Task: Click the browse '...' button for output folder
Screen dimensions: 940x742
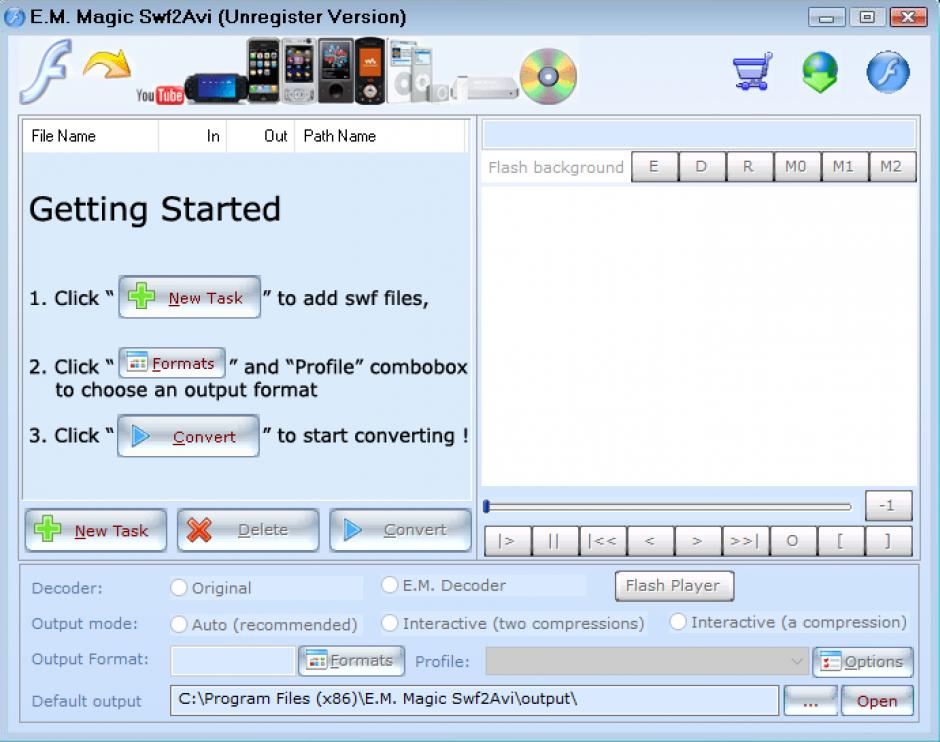Action: tap(811, 701)
